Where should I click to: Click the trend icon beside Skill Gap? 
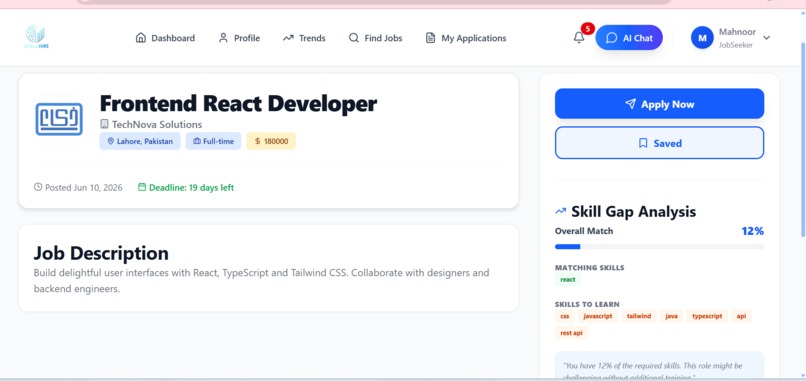pos(560,211)
